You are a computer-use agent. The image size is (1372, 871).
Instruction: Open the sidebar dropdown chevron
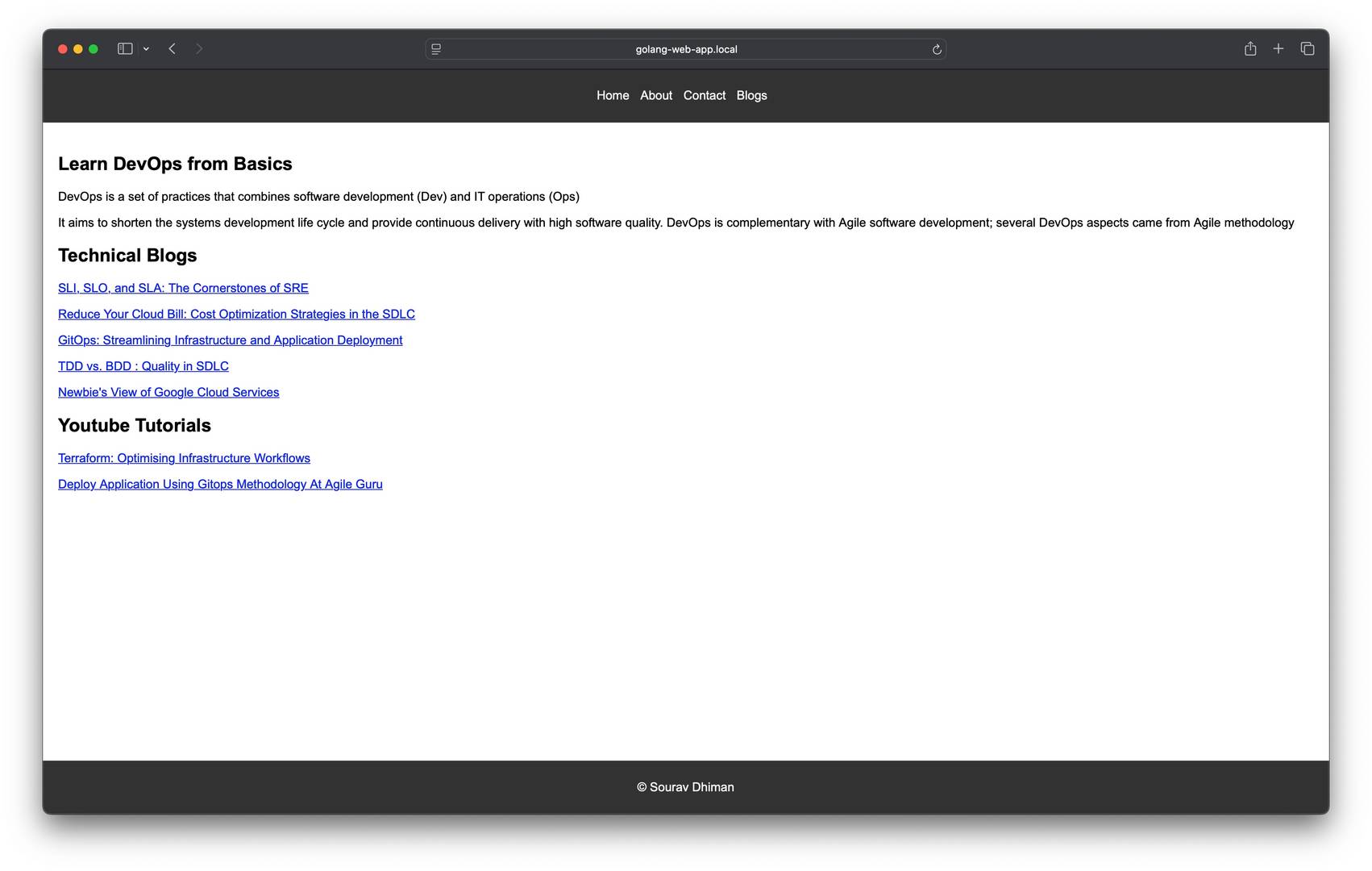point(146,49)
